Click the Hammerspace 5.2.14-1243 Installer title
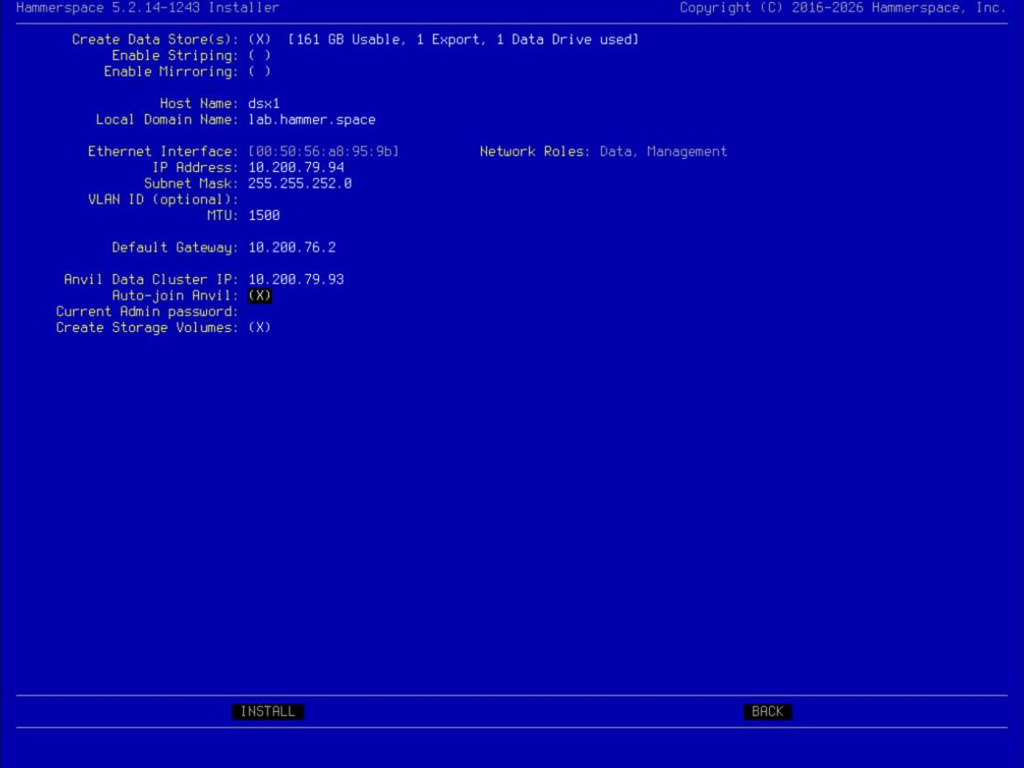1024x768 pixels. coord(148,8)
